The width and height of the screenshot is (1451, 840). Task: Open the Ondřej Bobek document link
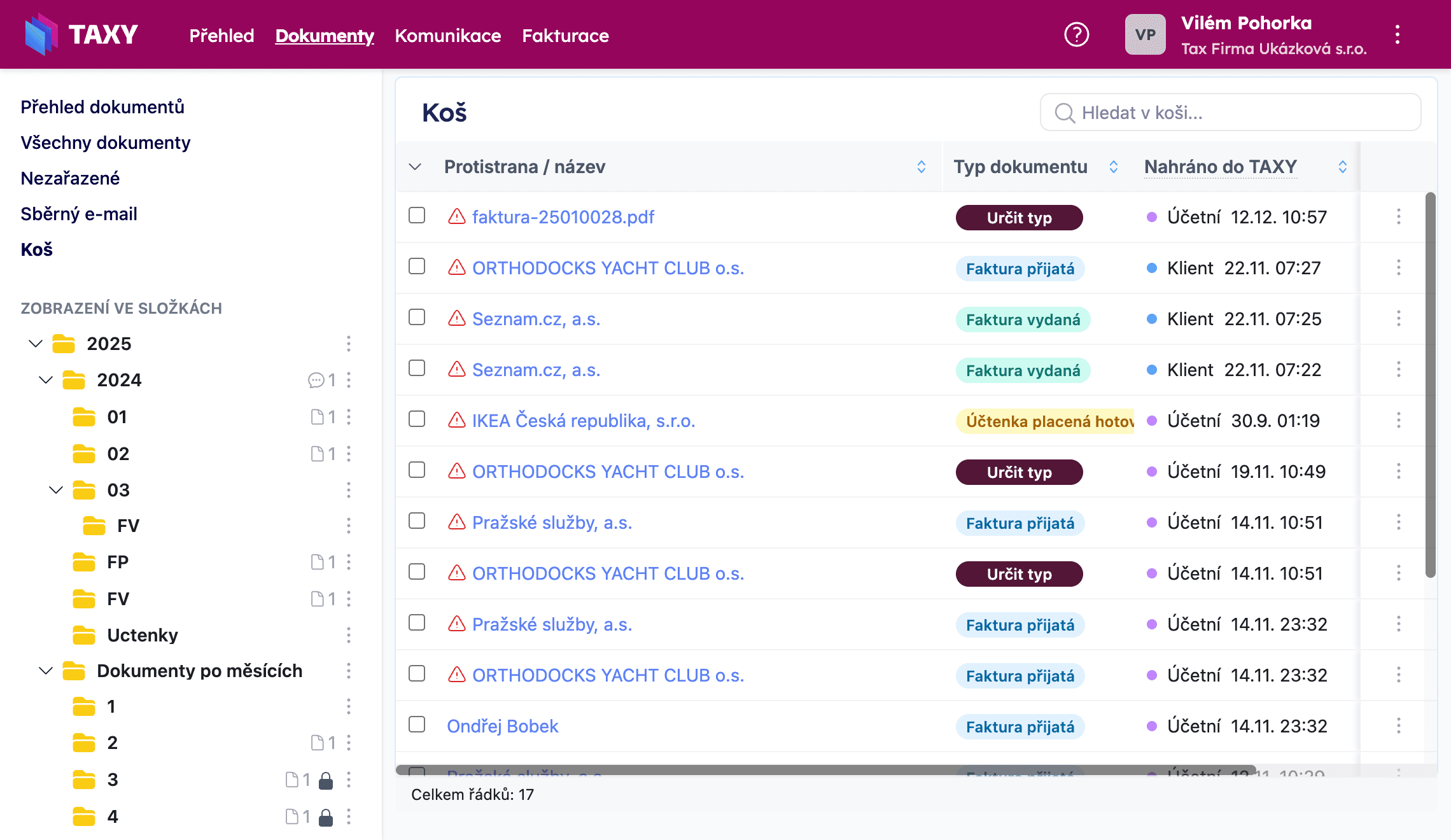click(502, 726)
